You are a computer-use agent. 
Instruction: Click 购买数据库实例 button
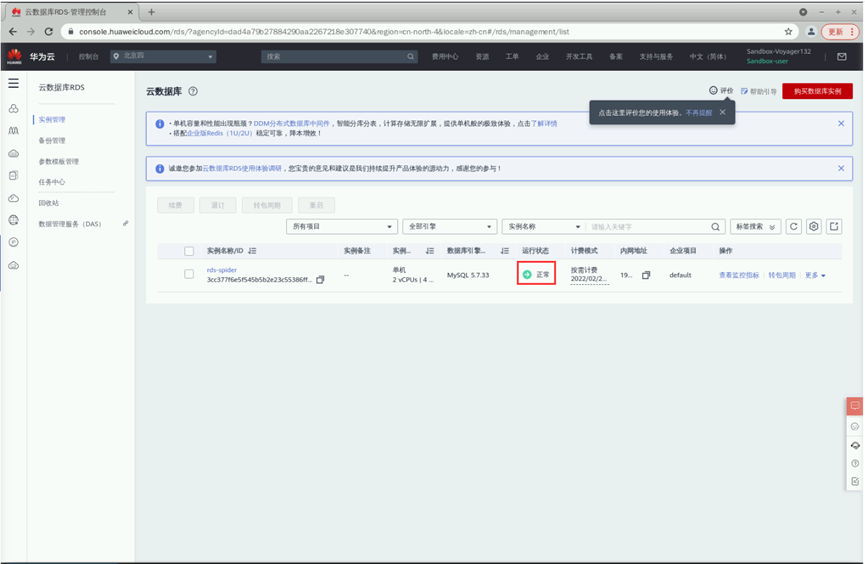click(818, 92)
